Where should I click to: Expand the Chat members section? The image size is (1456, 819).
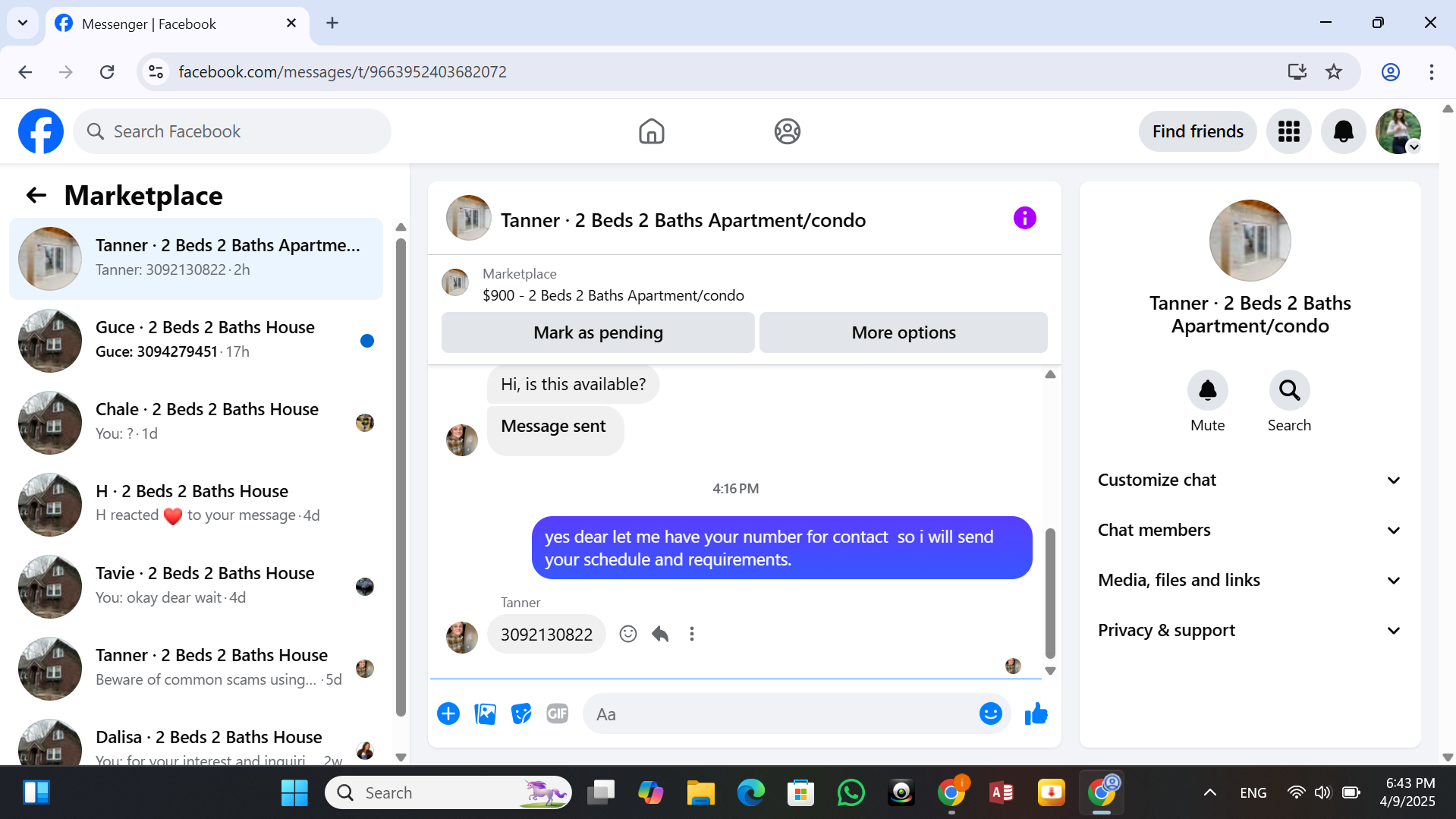pos(1250,530)
